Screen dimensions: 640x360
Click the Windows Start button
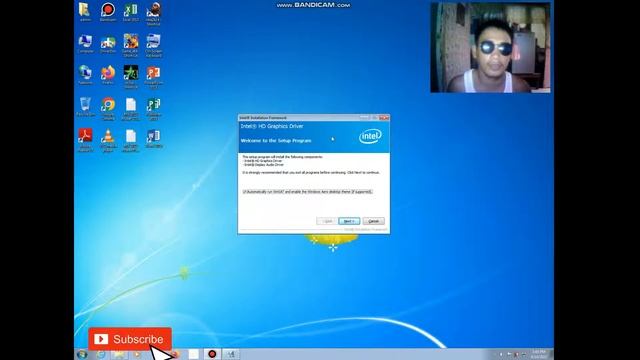[x=82, y=354]
